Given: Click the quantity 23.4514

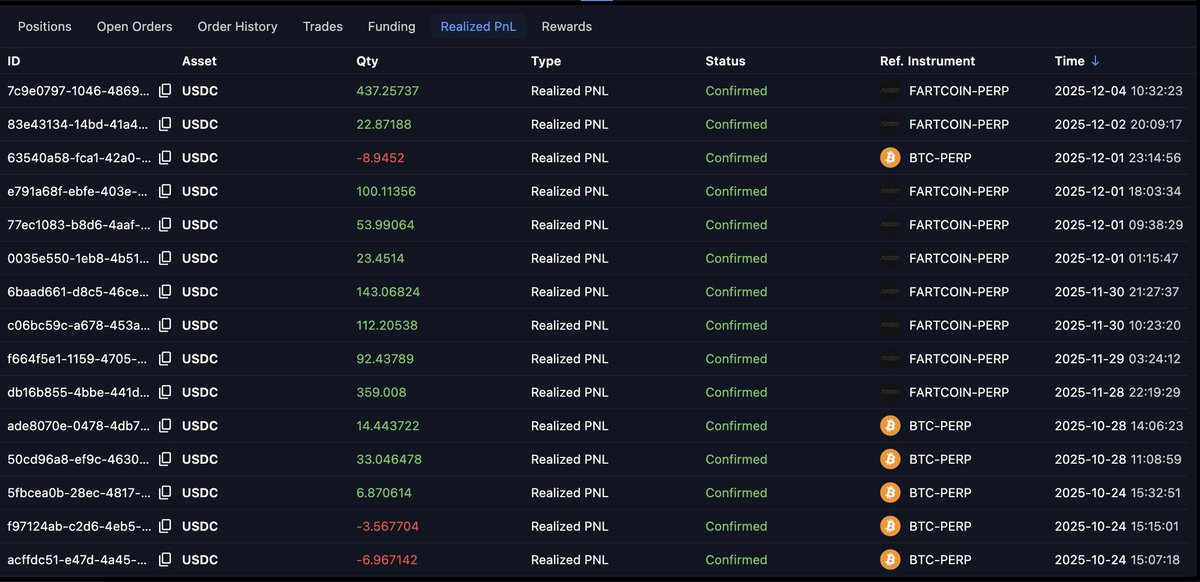Looking at the screenshot, I should pyautogui.click(x=380, y=259).
